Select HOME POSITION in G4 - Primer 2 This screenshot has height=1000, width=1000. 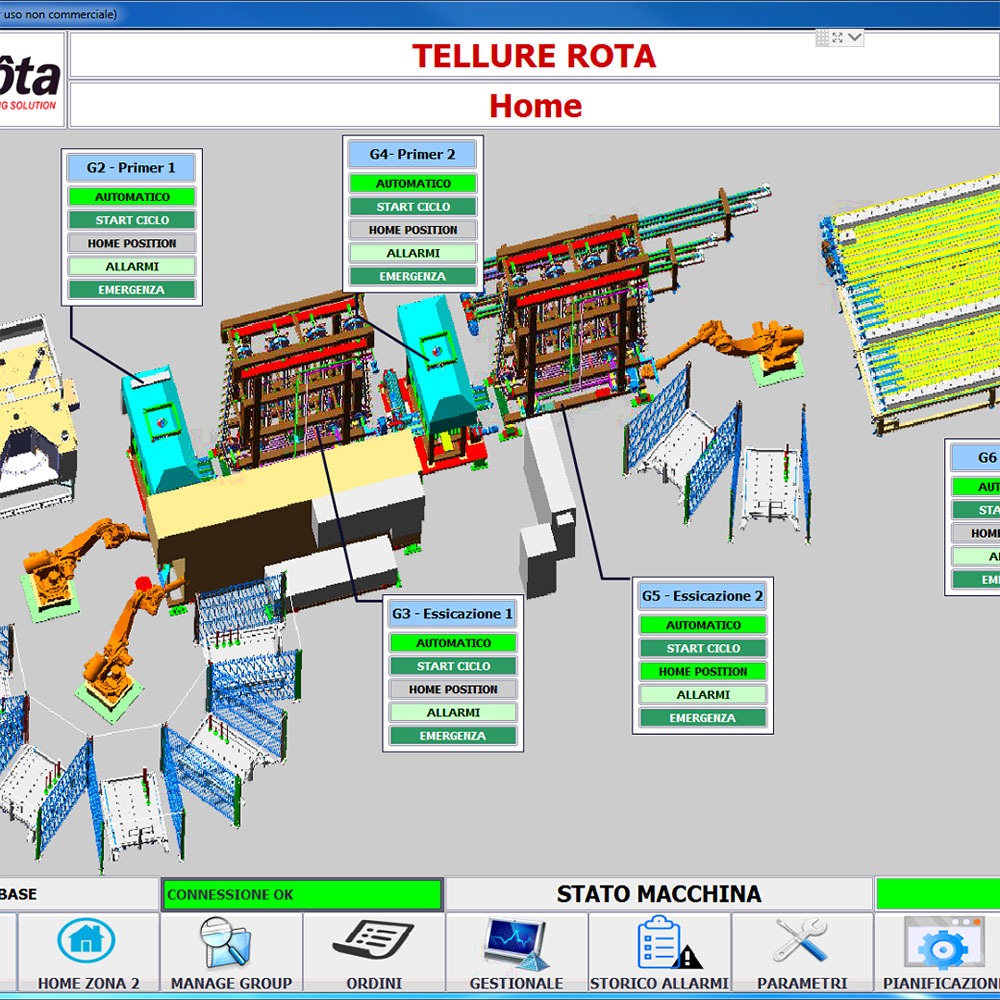pos(413,230)
